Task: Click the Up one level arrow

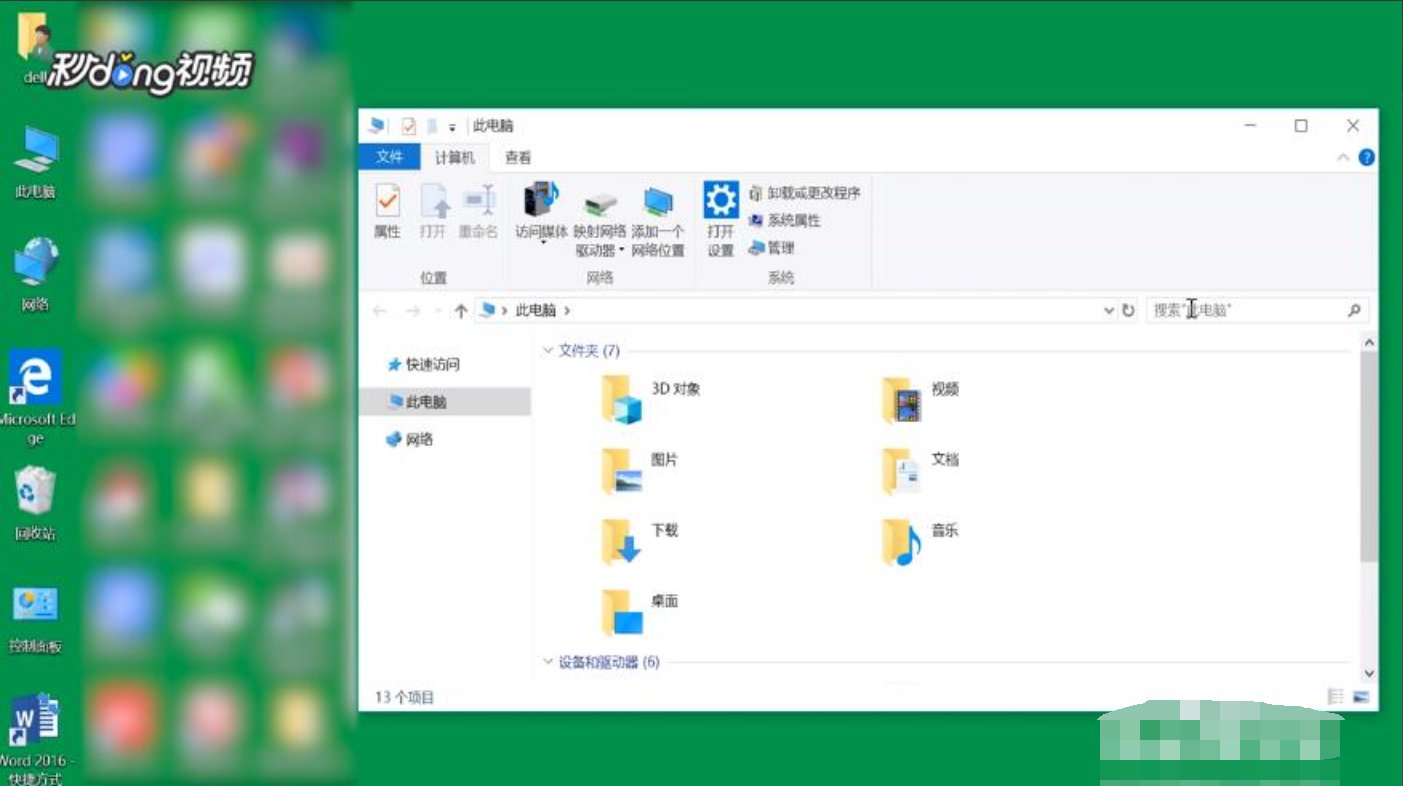Action: point(461,311)
